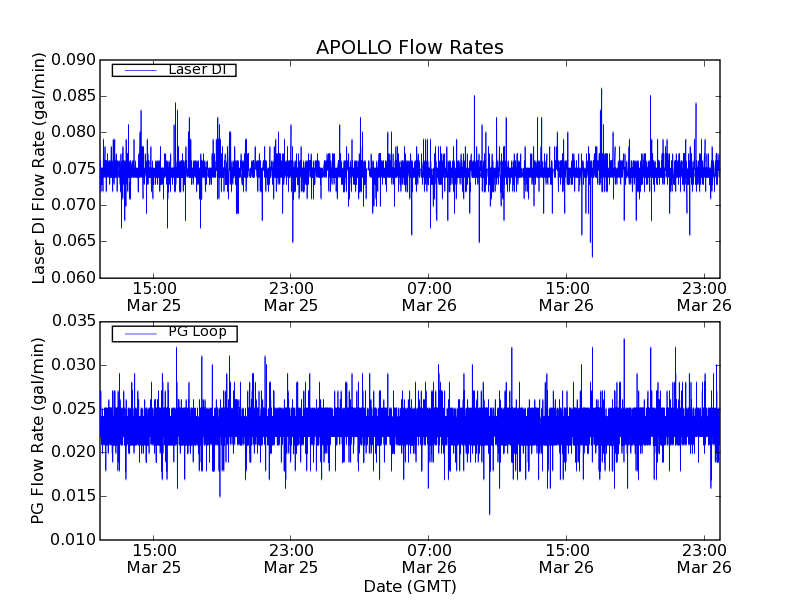Click blue line sample in PG Loop legend
Viewport: 800px width, 600px height.
click(x=138, y=333)
